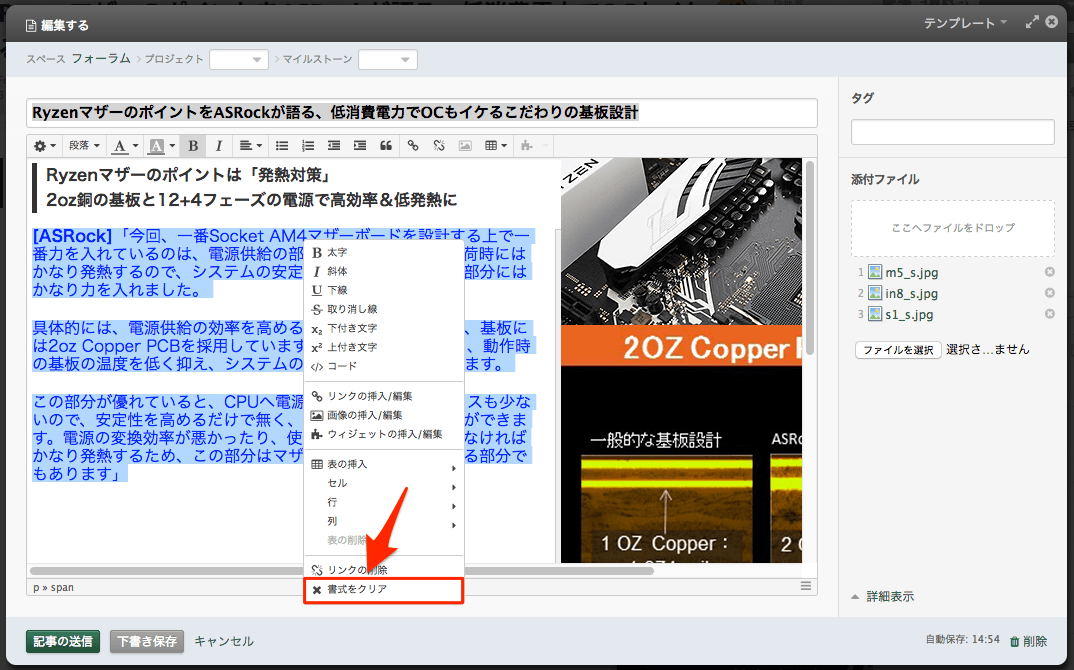The width and height of the screenshot is (1074, 670).
Task: Toggle bold formatting in the editor toolbar
Action: [193, 146]
